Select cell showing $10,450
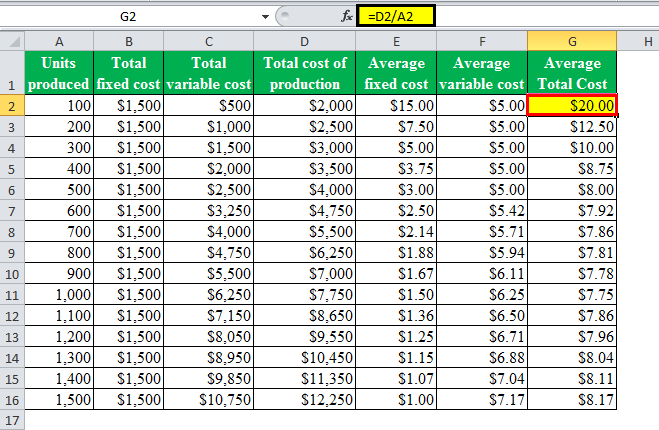 [x=305, y=357]
